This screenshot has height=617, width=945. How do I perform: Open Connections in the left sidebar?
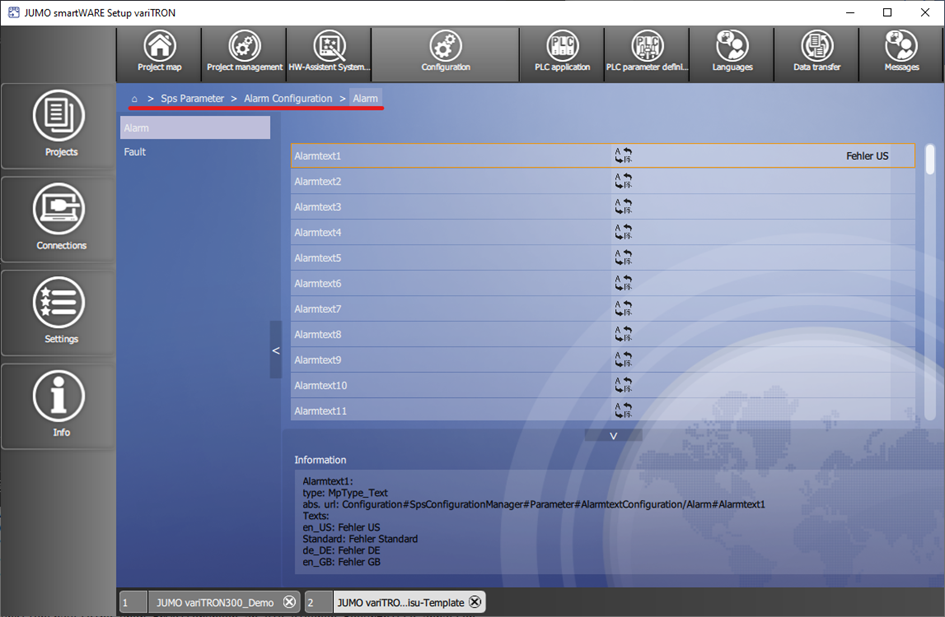[x=60, y=219]
